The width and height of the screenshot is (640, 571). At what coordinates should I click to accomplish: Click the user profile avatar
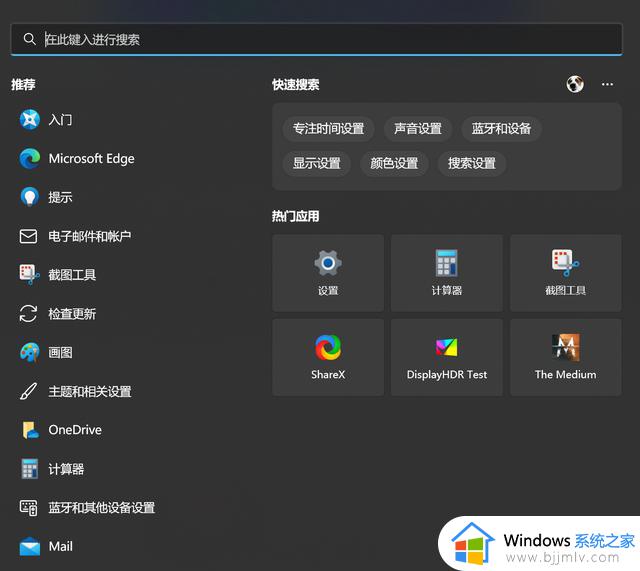point(575,84)
